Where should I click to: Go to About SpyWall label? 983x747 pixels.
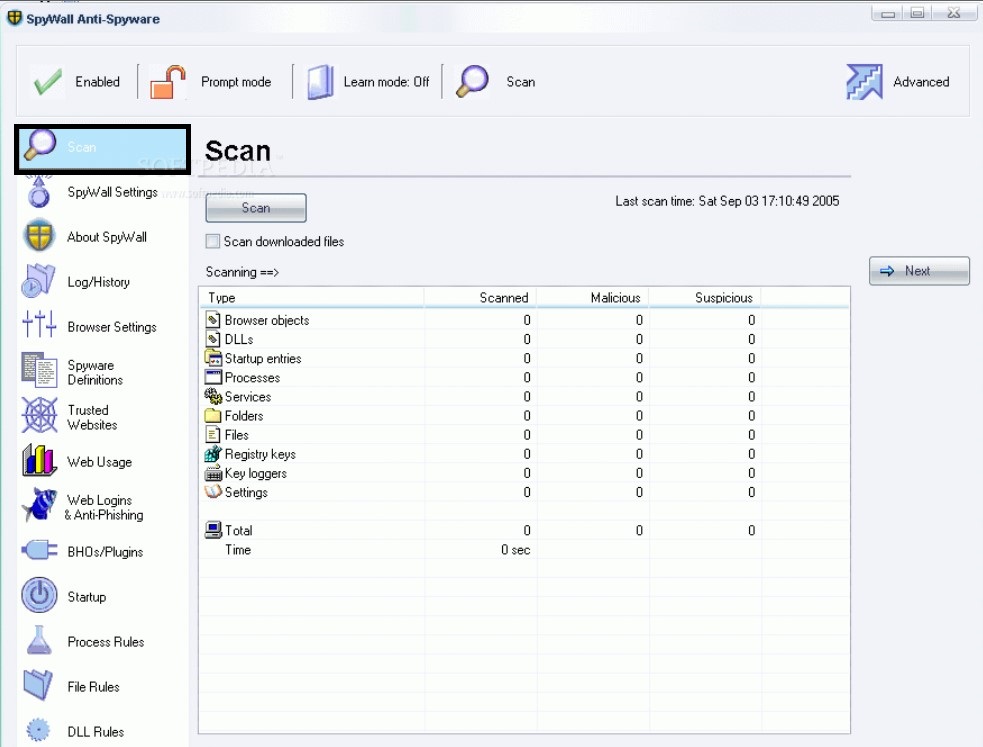tap(107, 237)
